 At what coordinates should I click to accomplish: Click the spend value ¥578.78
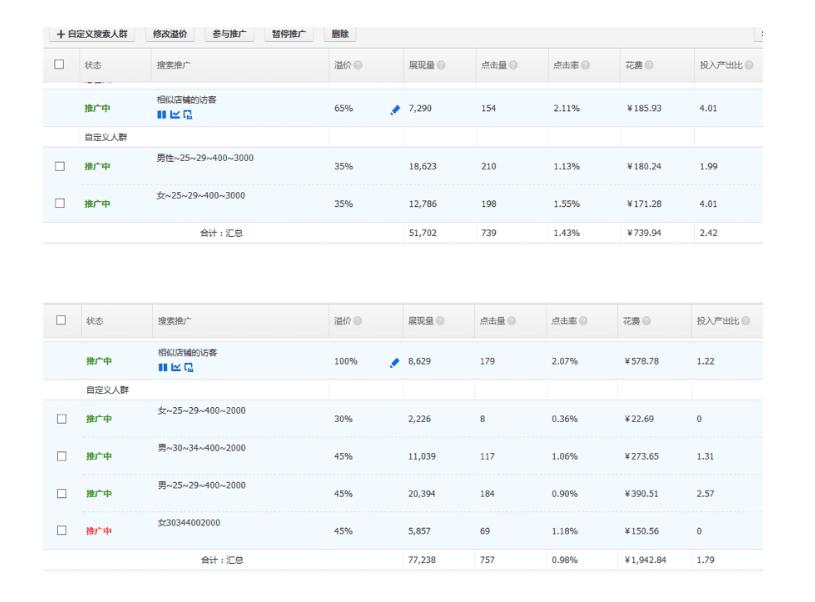(x=641, y=361)
